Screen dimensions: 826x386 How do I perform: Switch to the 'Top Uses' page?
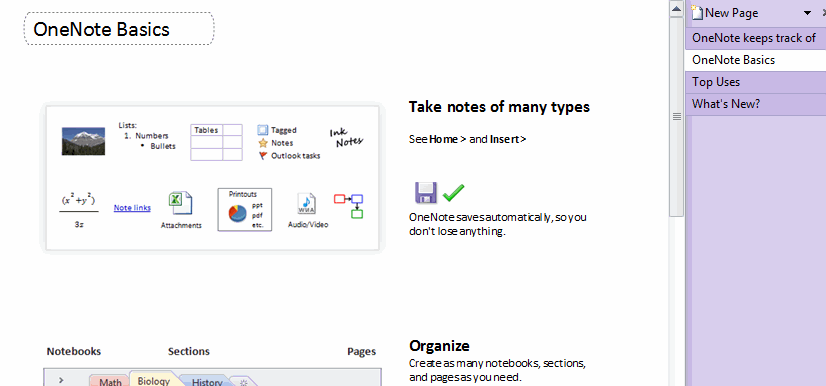click(755, 82)
